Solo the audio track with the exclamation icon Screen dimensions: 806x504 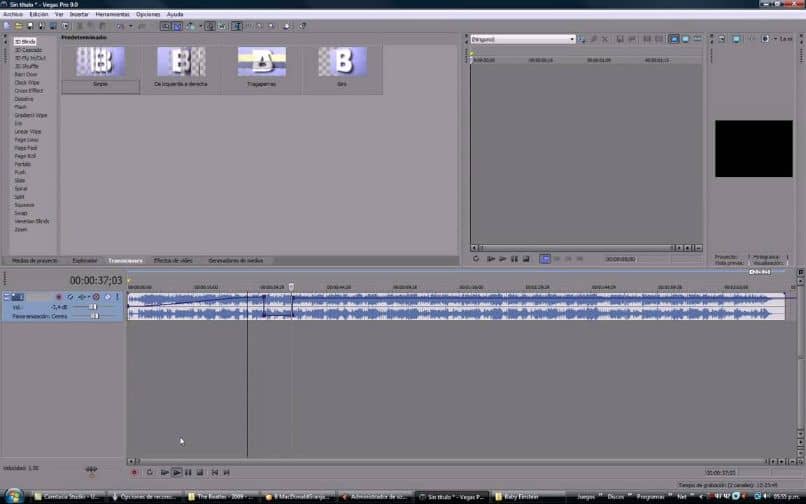[x=117, y=297]
